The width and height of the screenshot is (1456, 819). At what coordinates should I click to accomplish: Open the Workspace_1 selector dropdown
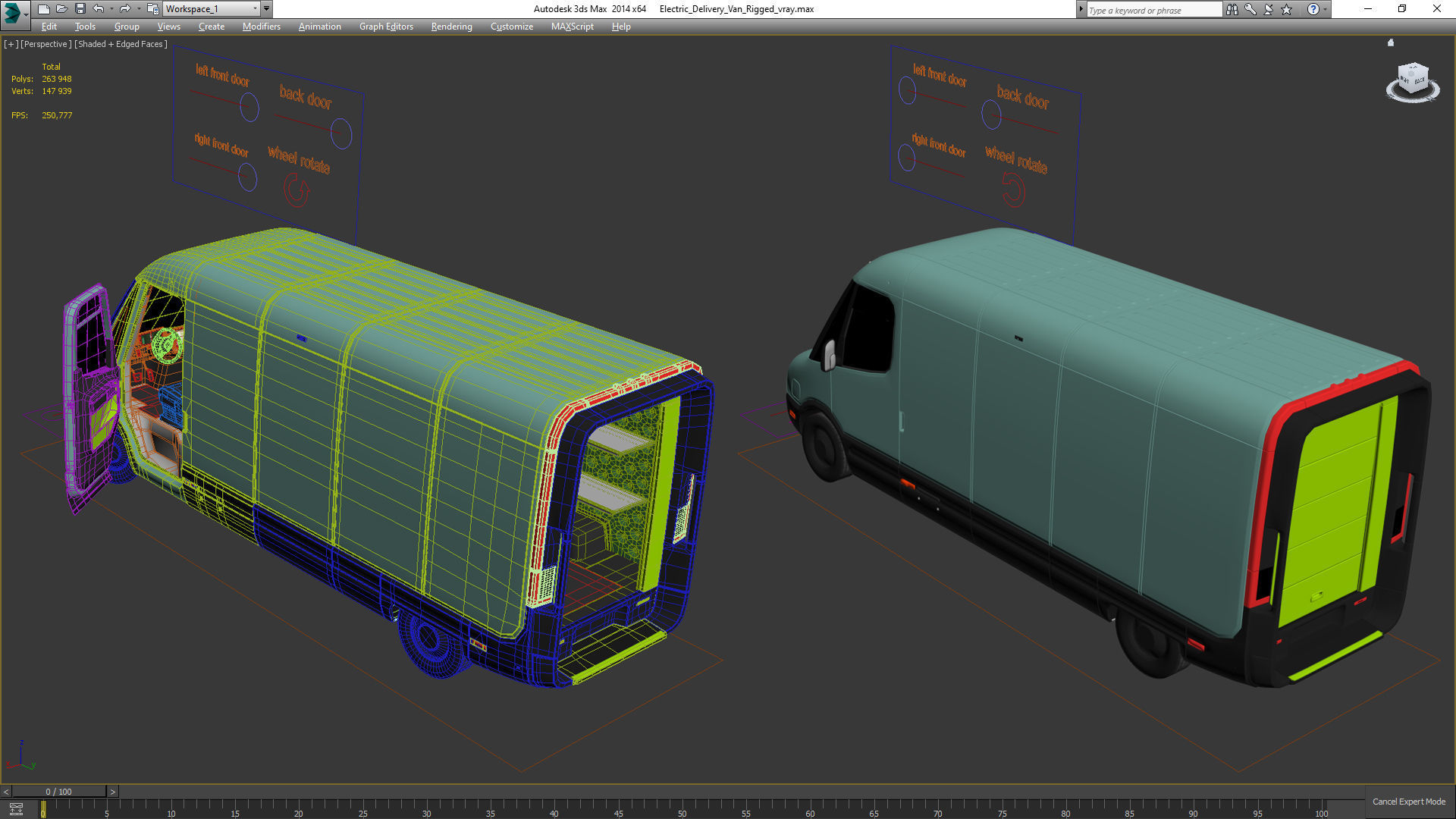[211, 9]
